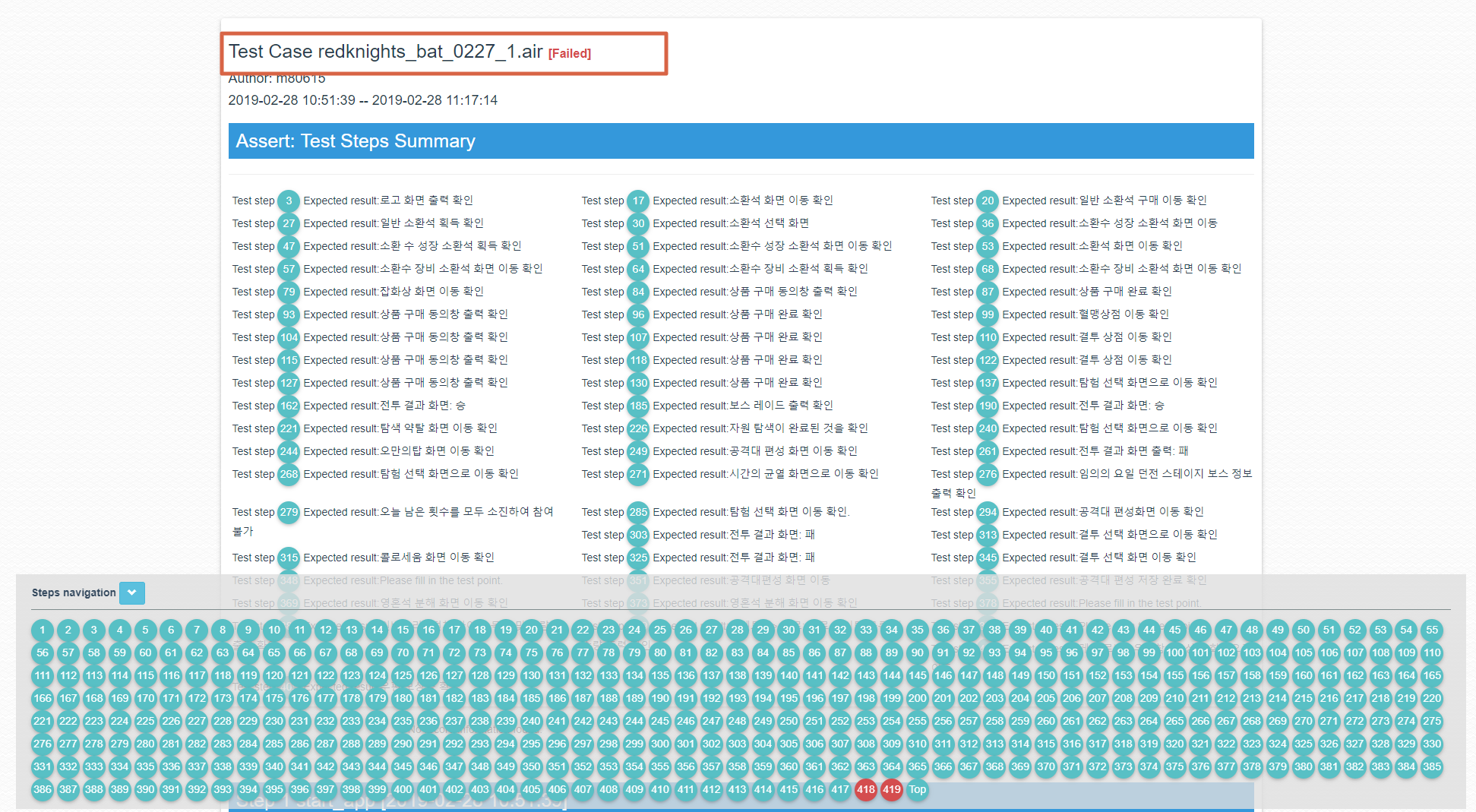Screen dimensions: 1476x812
Task: Open summary step 20 badge for 일반 소환석 구매
Action: point(988,201)
